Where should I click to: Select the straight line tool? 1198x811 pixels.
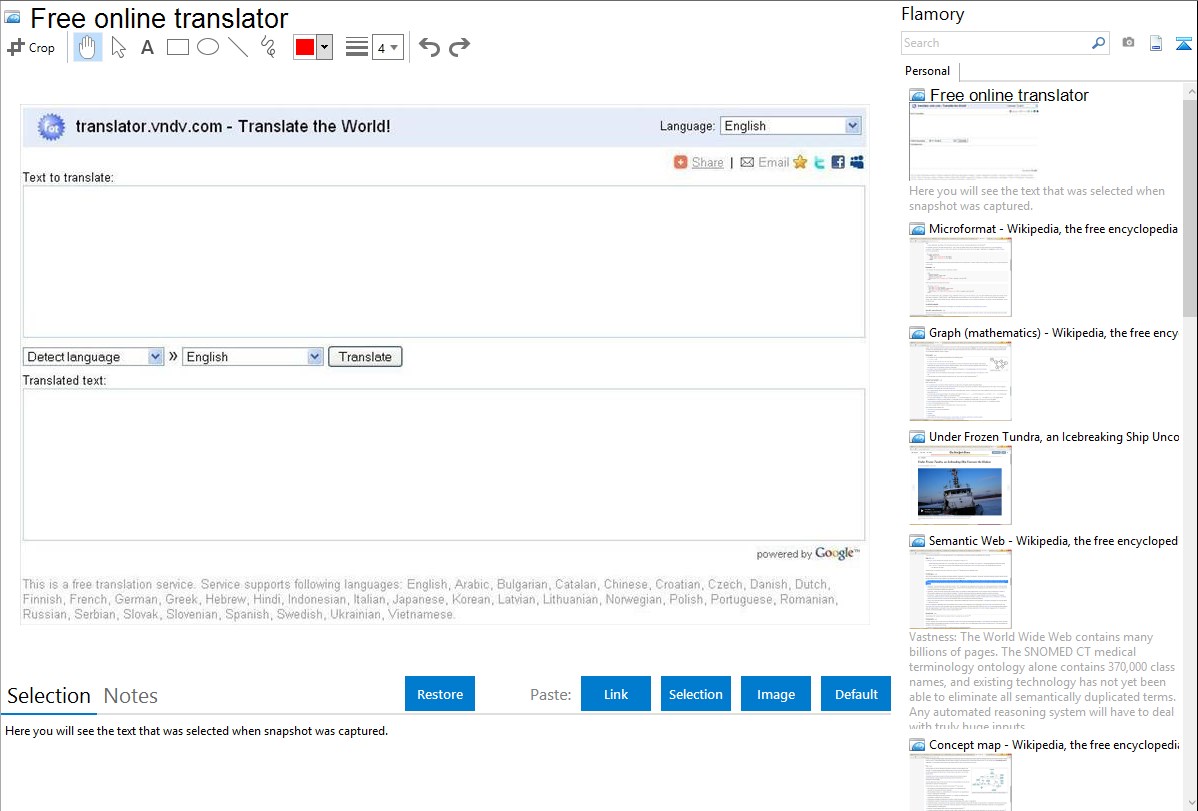pyautogui.click(x=238, y=47)
